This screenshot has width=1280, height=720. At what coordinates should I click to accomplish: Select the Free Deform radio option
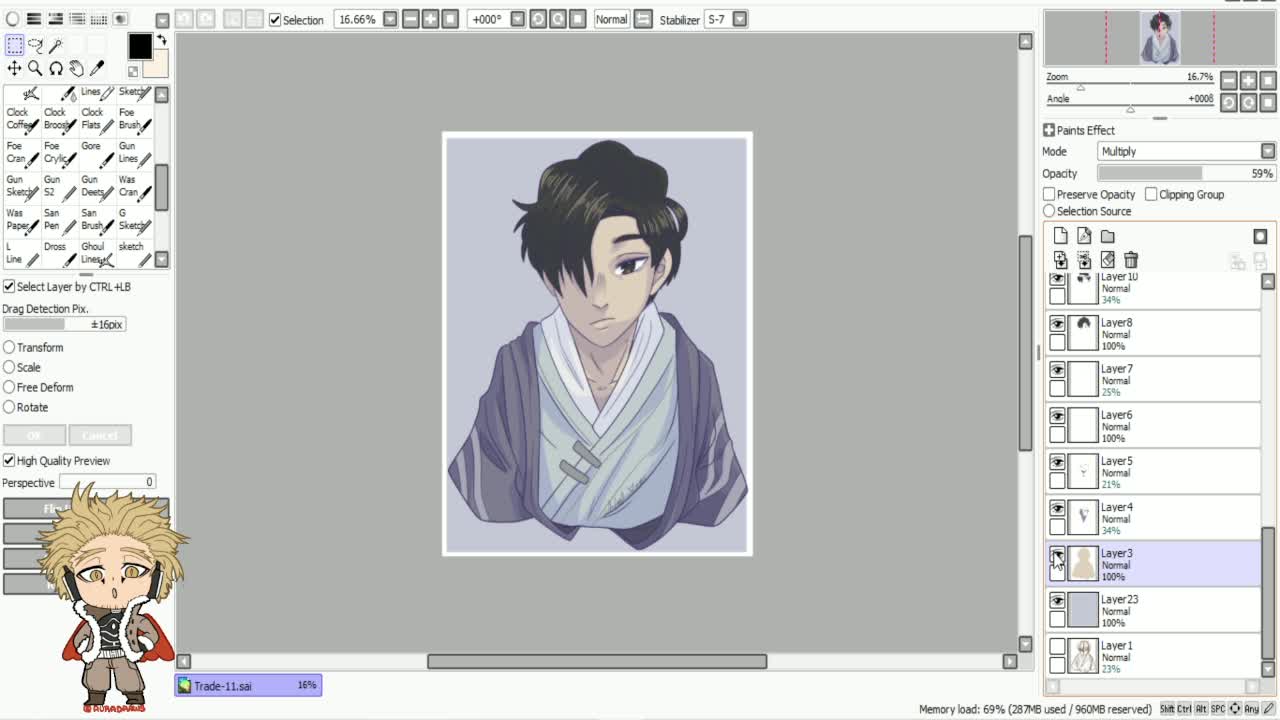click(9, 388)
